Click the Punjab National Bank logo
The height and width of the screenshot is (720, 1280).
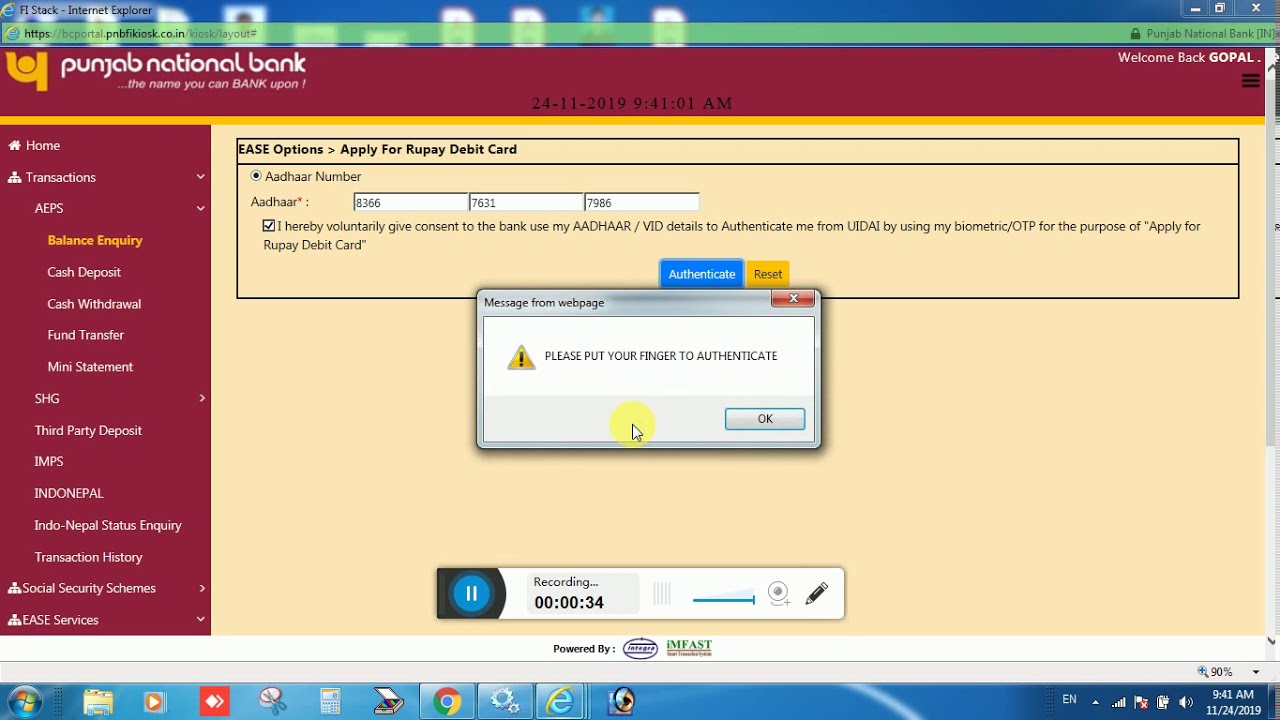click(x=156, y=72)
